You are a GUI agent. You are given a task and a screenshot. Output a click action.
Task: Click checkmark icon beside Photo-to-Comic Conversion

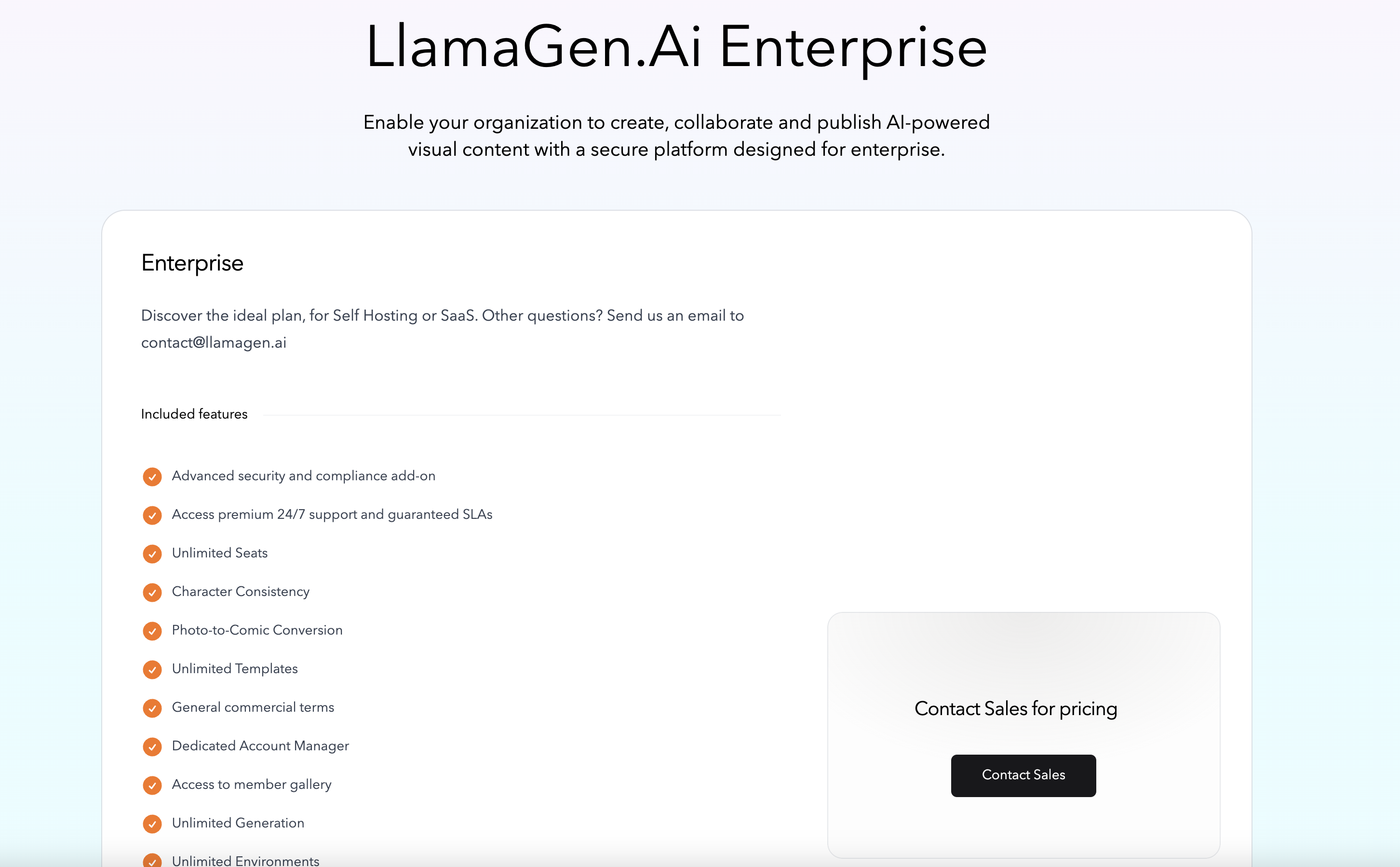152,631
